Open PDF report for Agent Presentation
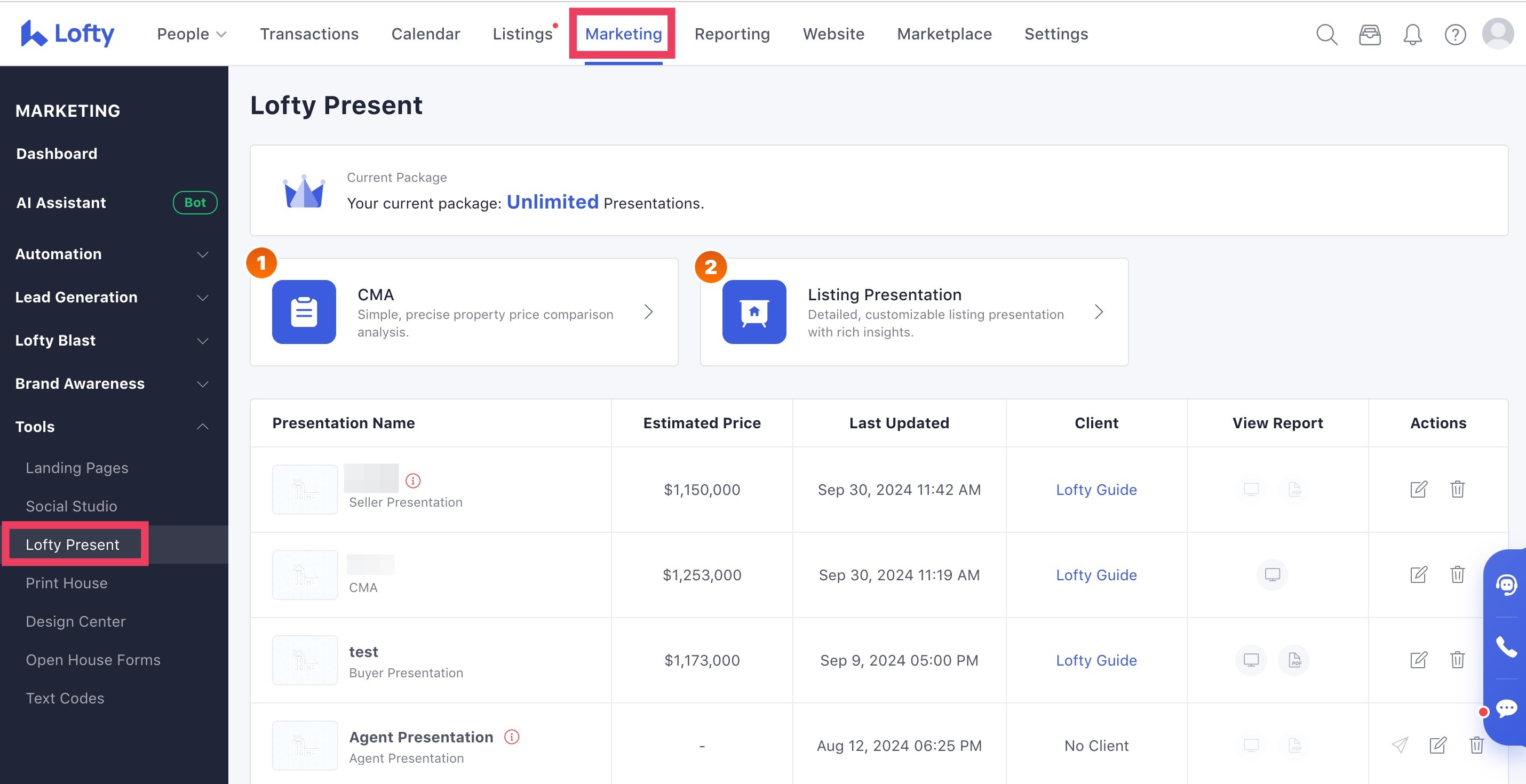The image size is (1526, 784). [x=1295, y=745]
